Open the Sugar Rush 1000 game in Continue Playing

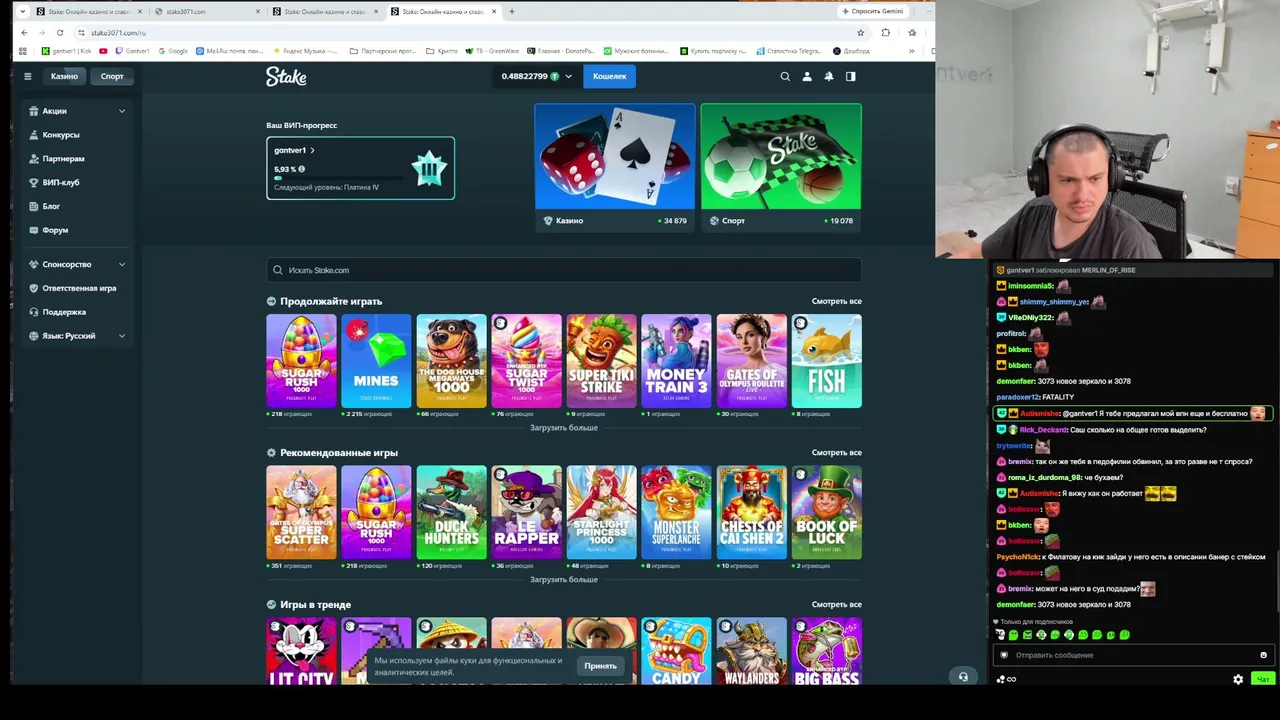301,361
